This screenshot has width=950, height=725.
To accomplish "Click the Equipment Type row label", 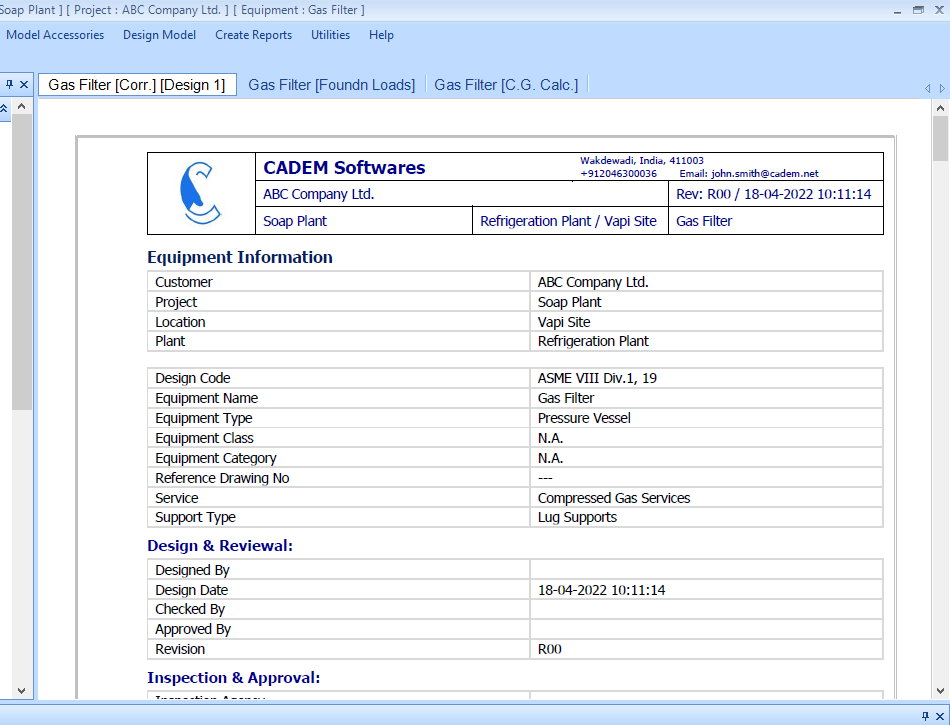I will [204, 419].
